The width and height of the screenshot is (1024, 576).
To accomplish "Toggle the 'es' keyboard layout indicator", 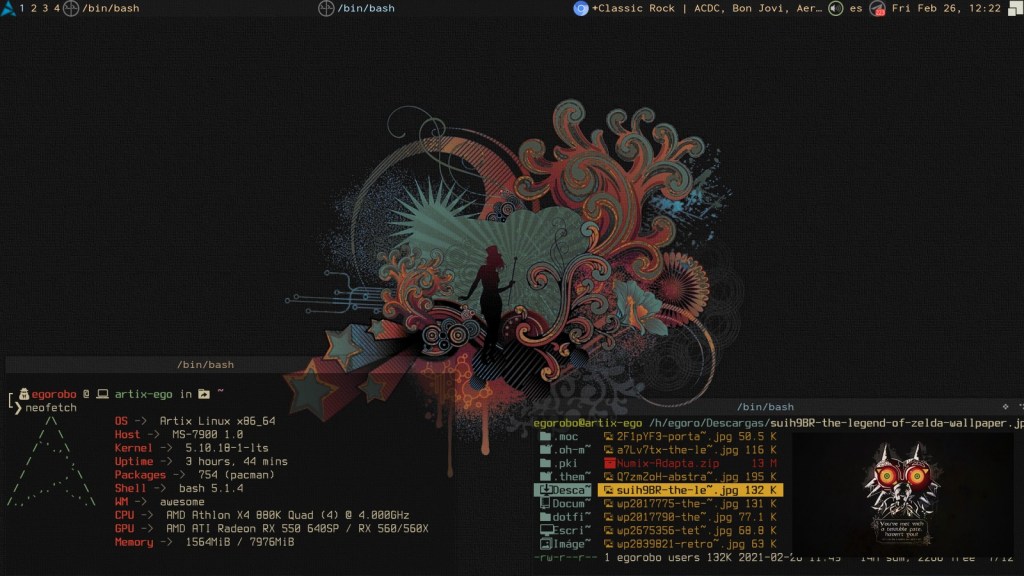I will point(856,8).
